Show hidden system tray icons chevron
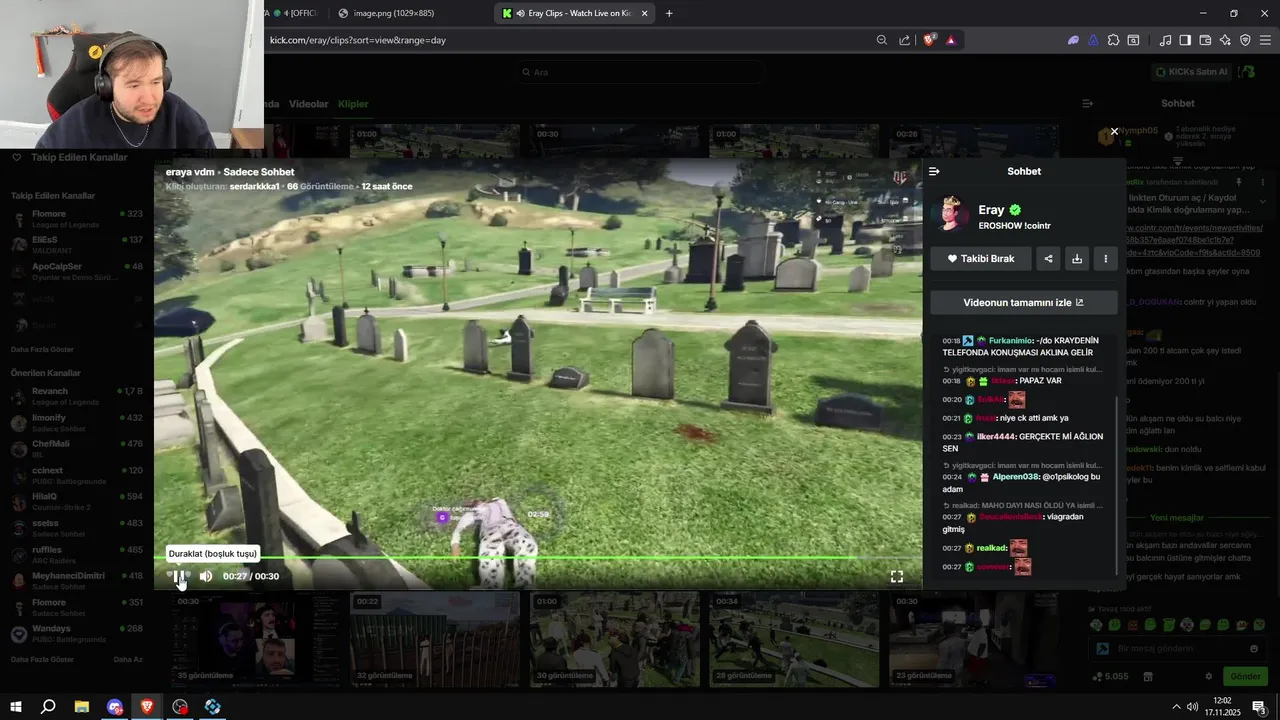Screen dimensions: 1280x720 click(x=1176, y=707)
